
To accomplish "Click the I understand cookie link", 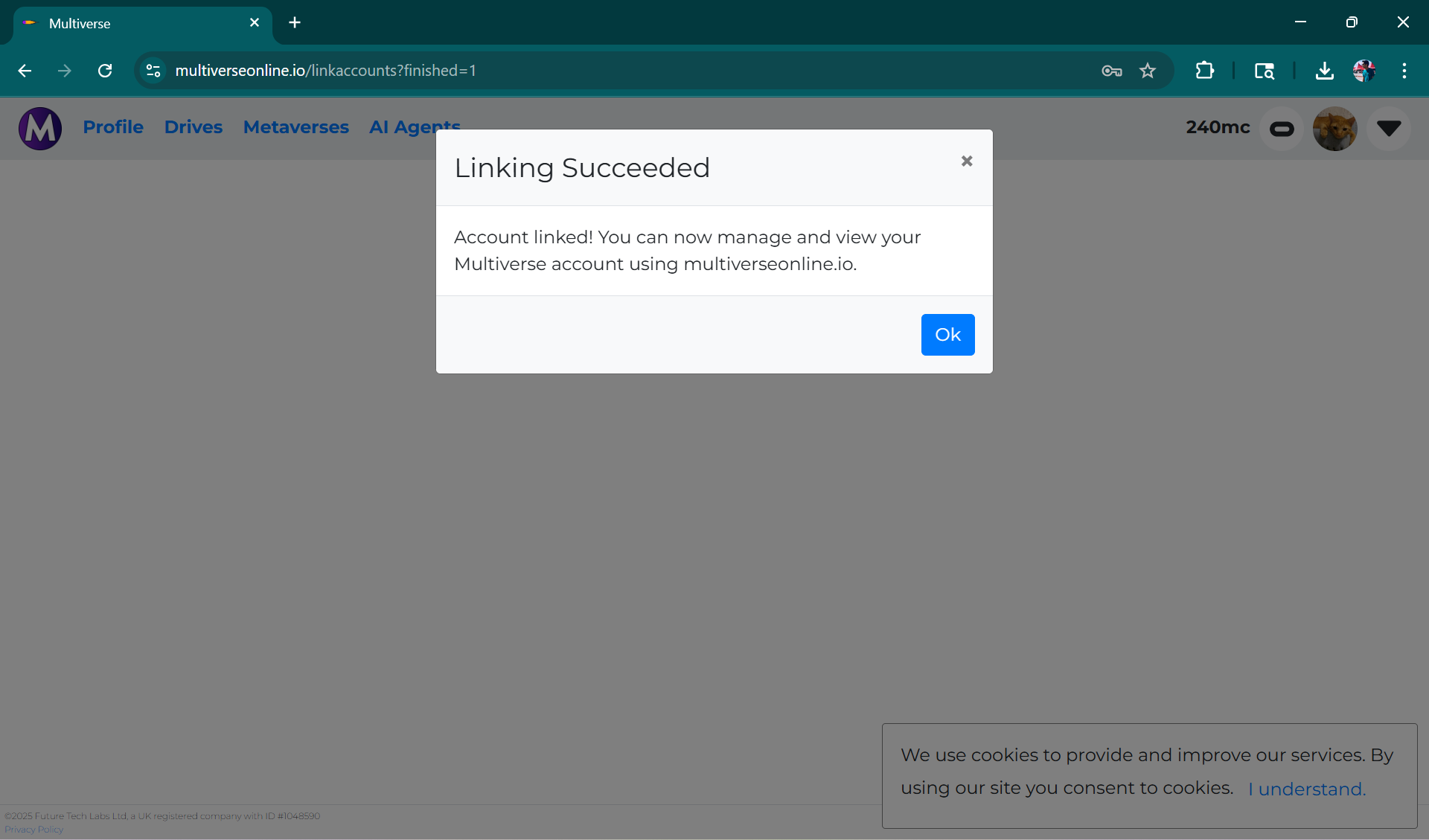I will [x=1306, y=789].
